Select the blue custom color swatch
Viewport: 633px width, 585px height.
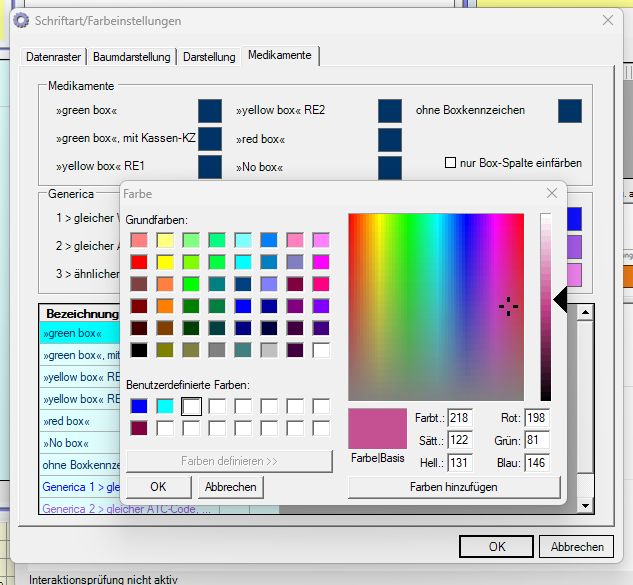(139, 406)
